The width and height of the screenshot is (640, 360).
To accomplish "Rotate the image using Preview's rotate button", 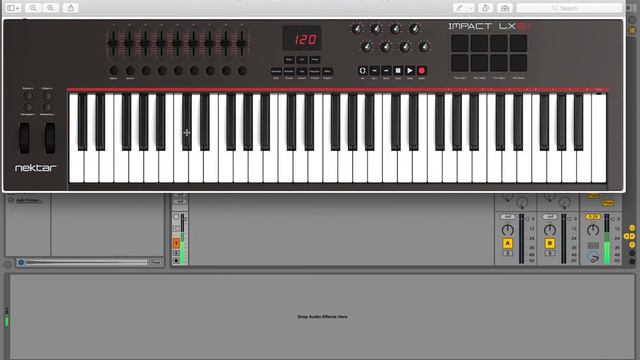I will [485, 8].
